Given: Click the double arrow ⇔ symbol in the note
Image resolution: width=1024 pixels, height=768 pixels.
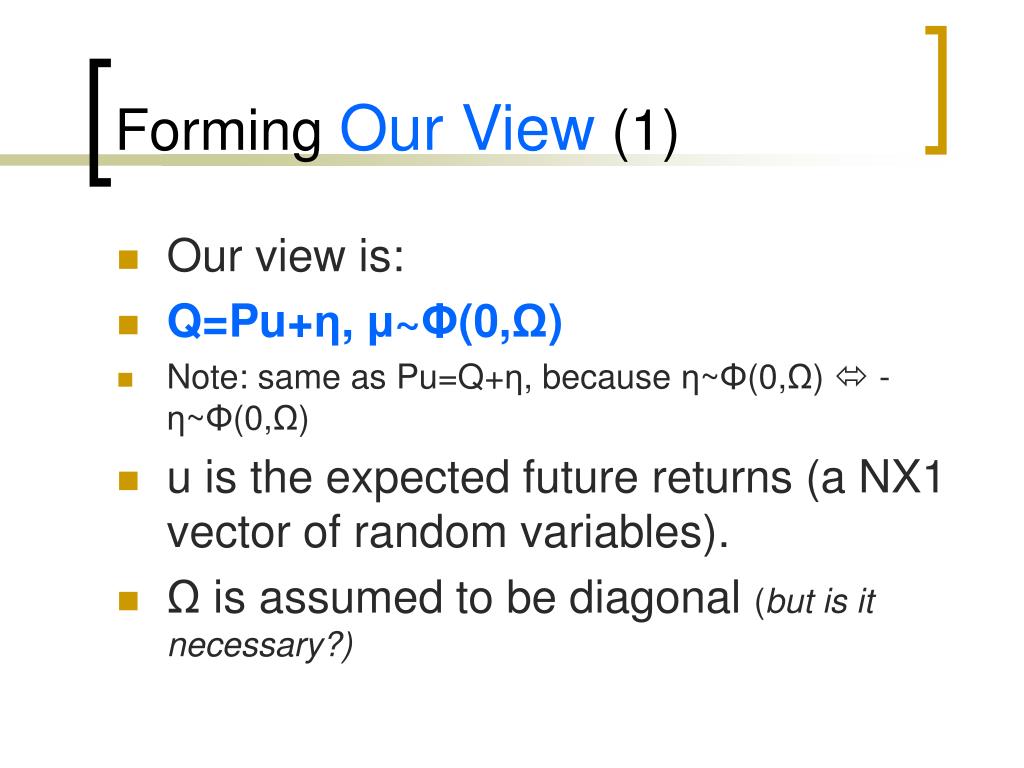Looking at the screenshot, I should tap(851, 376).
